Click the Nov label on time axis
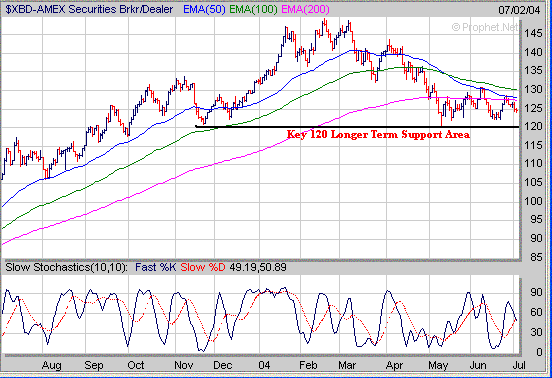Image resolution: width=552 pixels, height=378 pixels. [x=183, y=365]
